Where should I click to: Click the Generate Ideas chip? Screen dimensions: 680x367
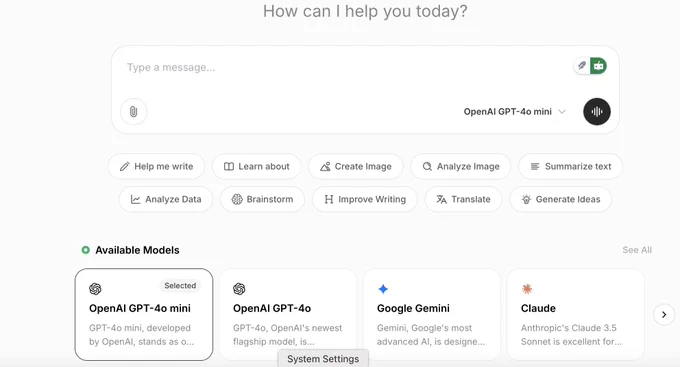point(561,199)
